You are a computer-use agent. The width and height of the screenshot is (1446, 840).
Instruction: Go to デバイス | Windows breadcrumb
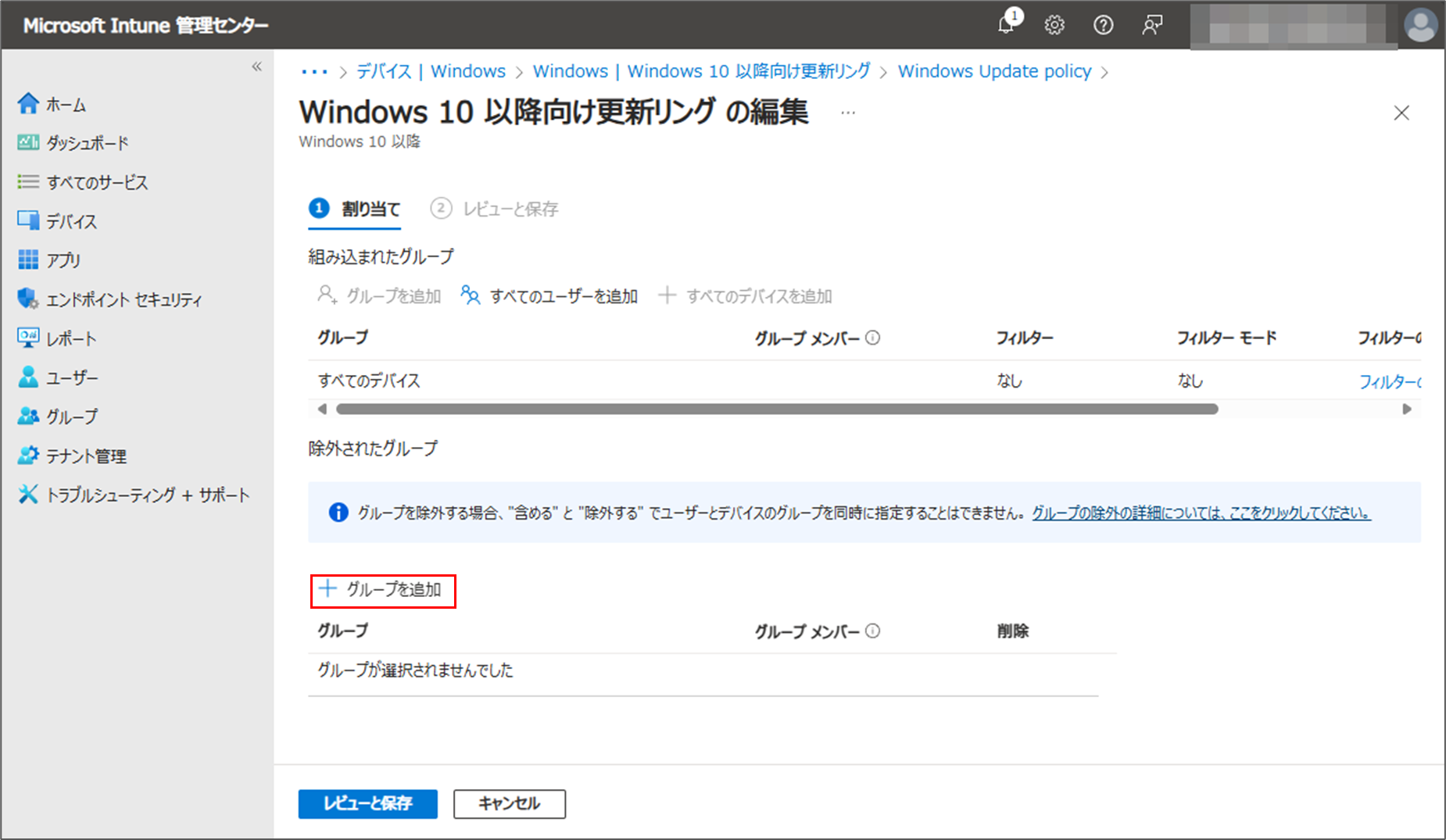(x=431, y=71)
